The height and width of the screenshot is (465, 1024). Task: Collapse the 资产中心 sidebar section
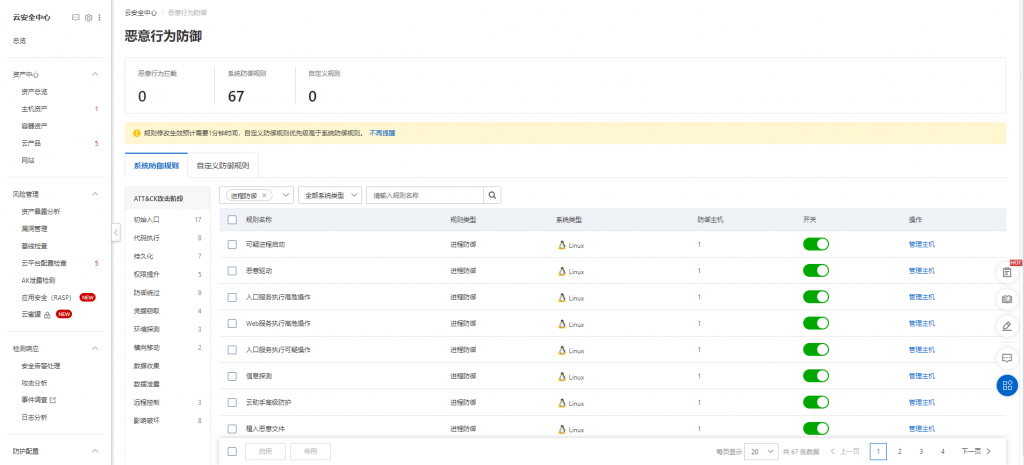click(95, 75)
